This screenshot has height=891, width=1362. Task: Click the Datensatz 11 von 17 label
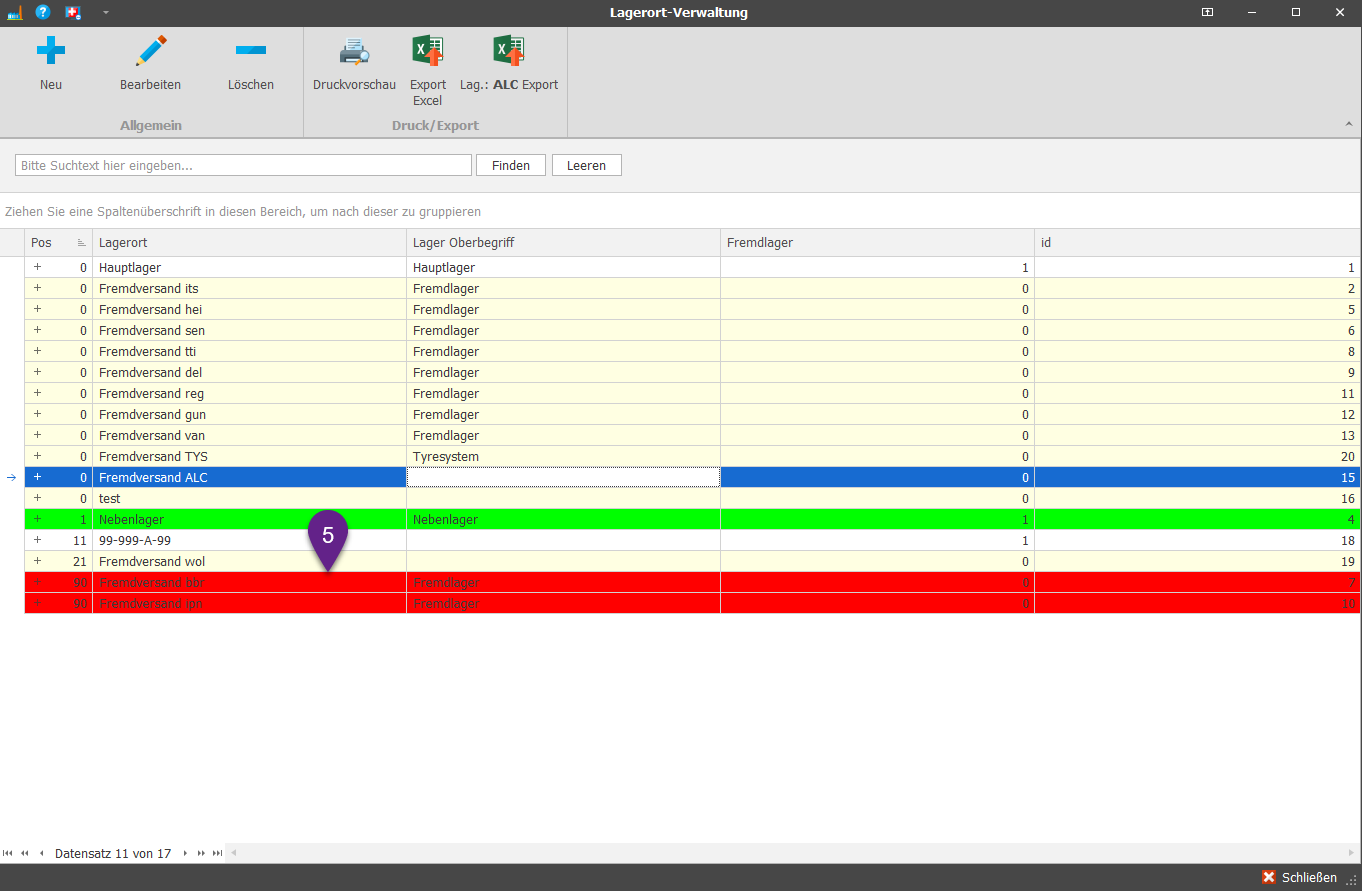click(113, 854)
